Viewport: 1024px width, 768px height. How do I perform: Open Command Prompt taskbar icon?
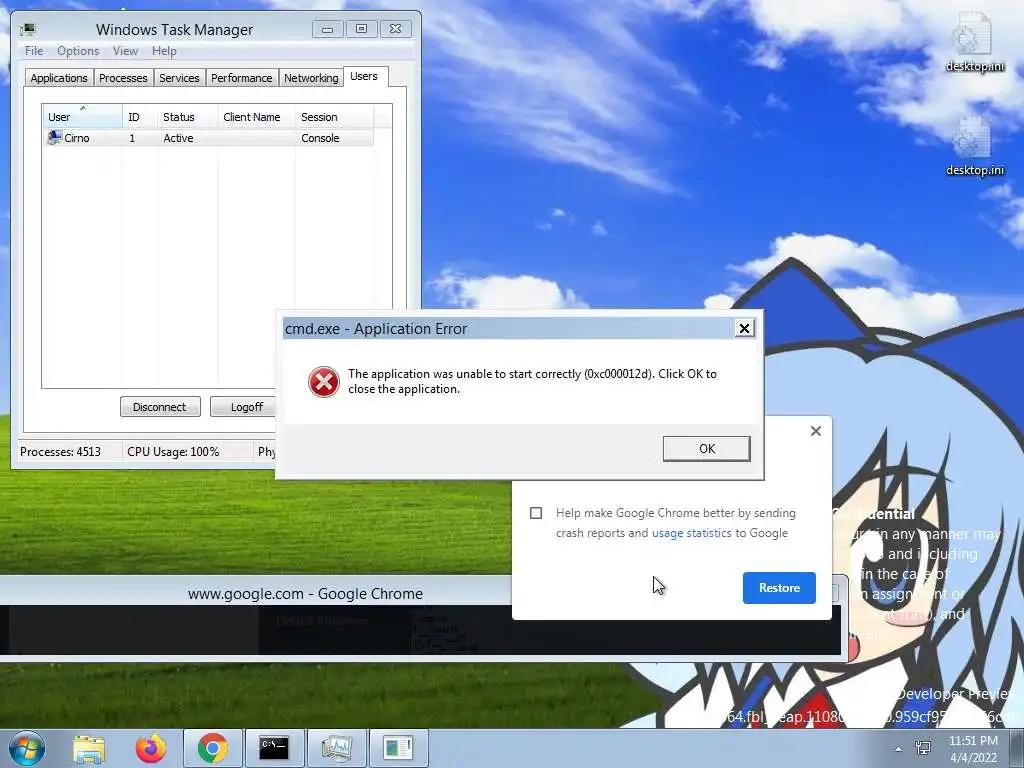coord(274,748)
